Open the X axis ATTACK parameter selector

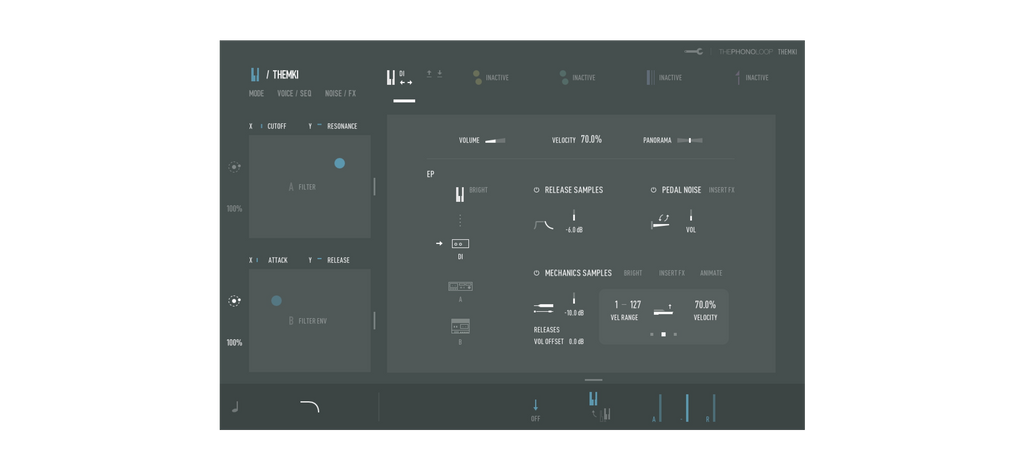(278, 260)
